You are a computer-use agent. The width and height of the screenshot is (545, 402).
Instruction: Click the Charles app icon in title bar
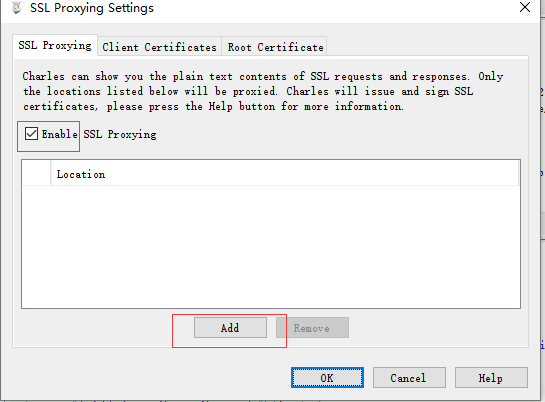(x=16, y=7)
